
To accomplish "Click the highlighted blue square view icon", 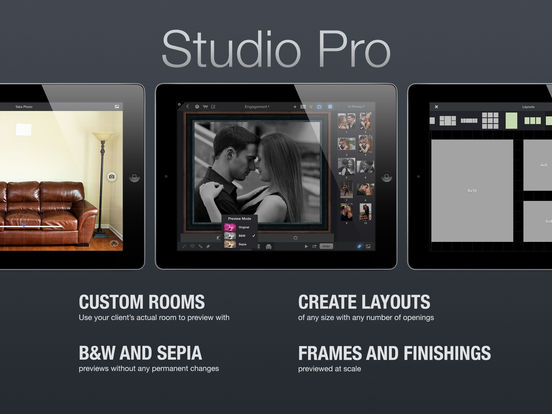I will click(x=330, y=106).
